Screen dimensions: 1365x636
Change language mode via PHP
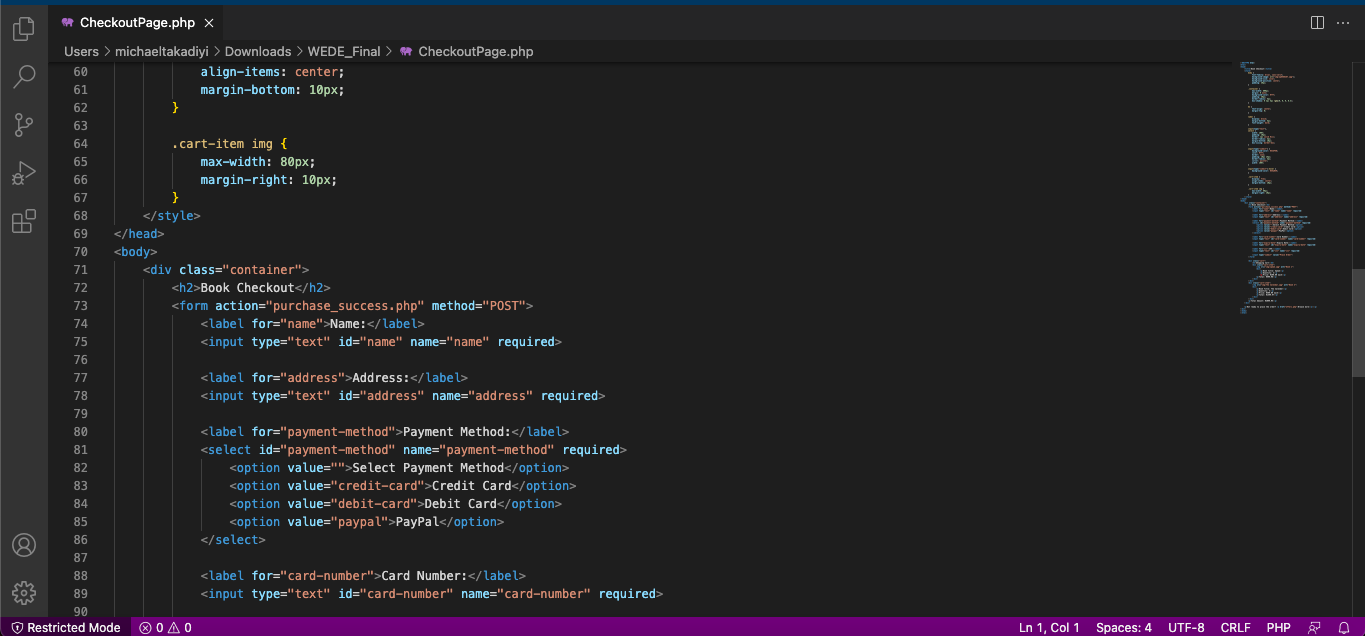point(1278,627)
